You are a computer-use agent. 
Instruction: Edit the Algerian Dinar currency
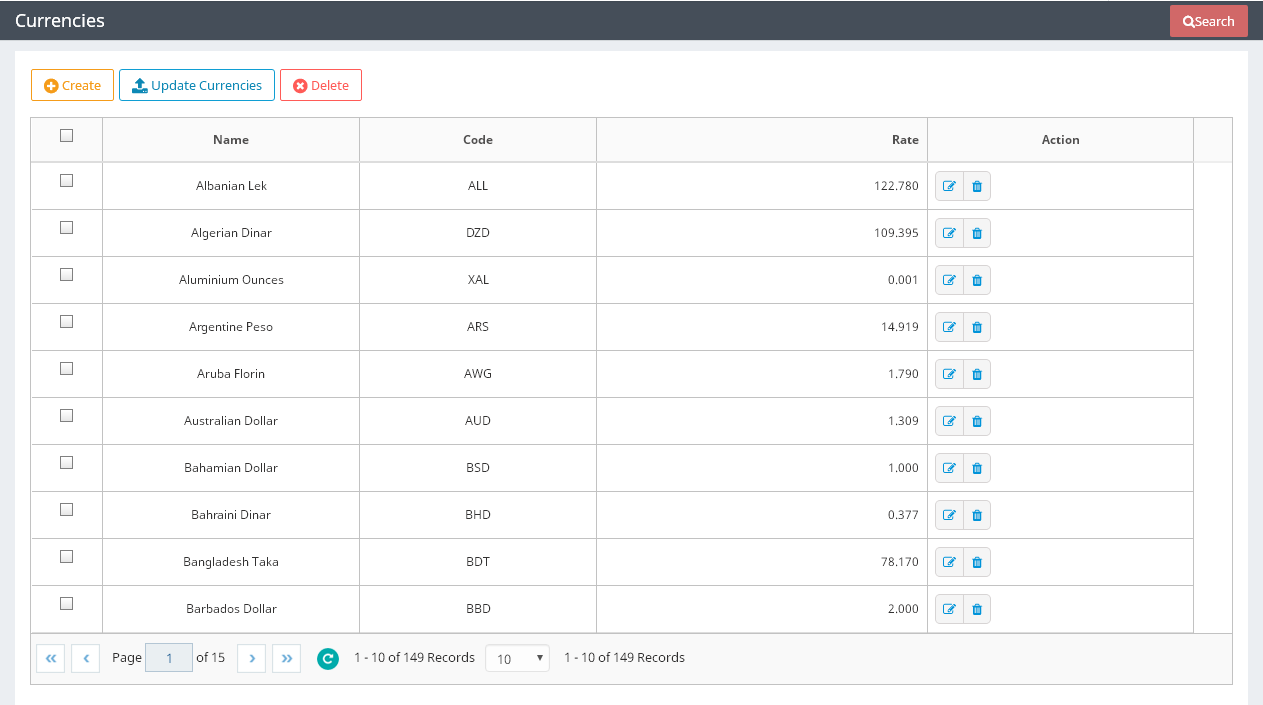click(x=949, y=233)
